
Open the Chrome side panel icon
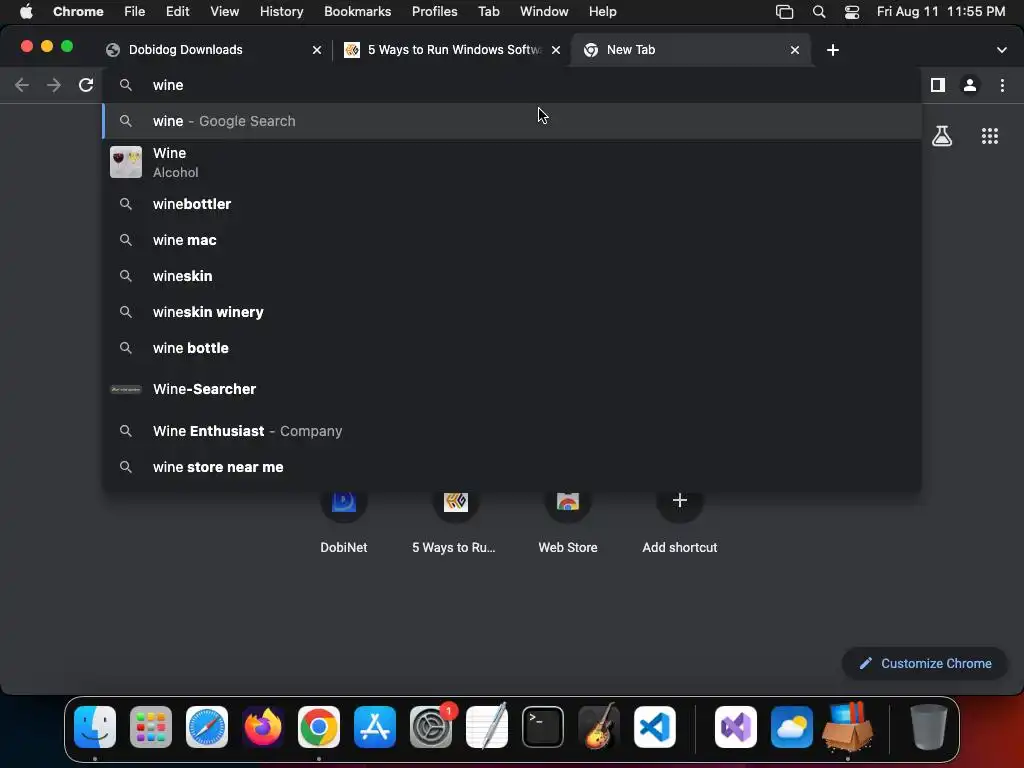tap(938, 85)
